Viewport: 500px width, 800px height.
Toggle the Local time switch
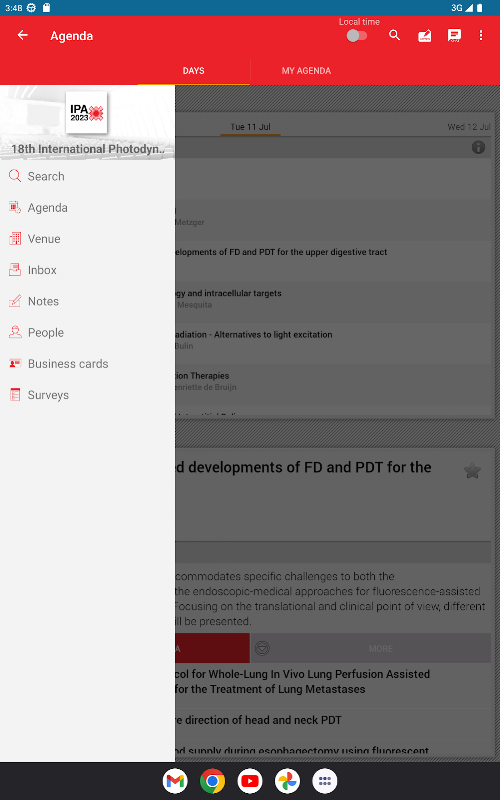click(x=357, y=36)
